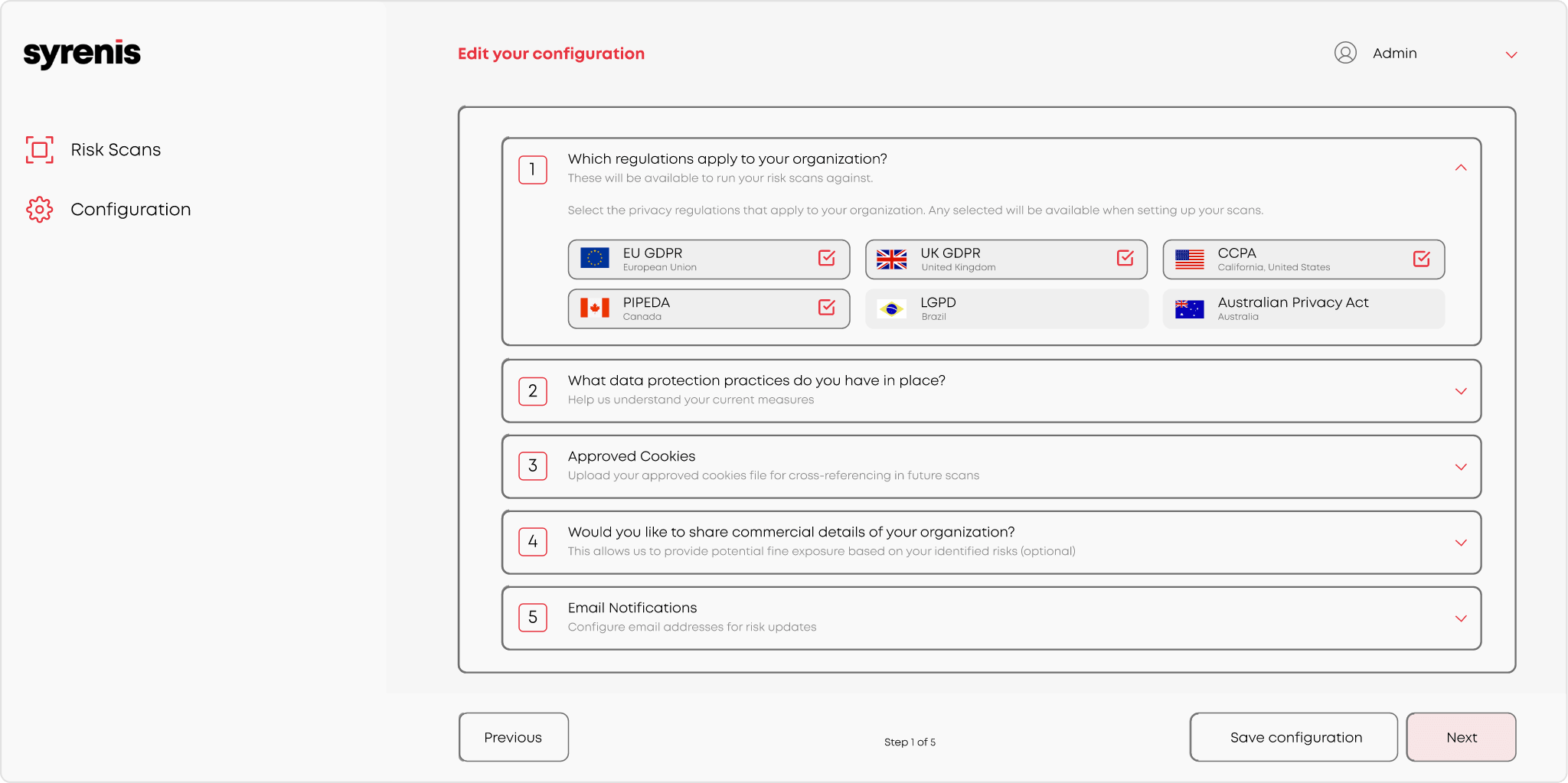Open the Admin account dropdown arrow
Screen dimensions: 1568x783
click(1511, 54)
